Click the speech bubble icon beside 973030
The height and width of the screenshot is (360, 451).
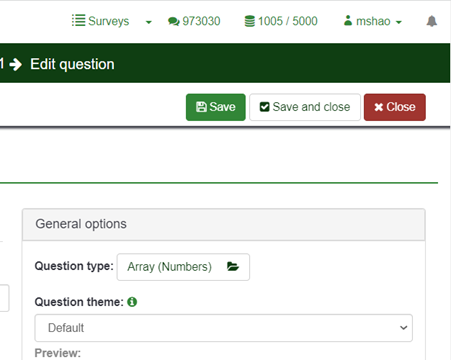point(173,22)
